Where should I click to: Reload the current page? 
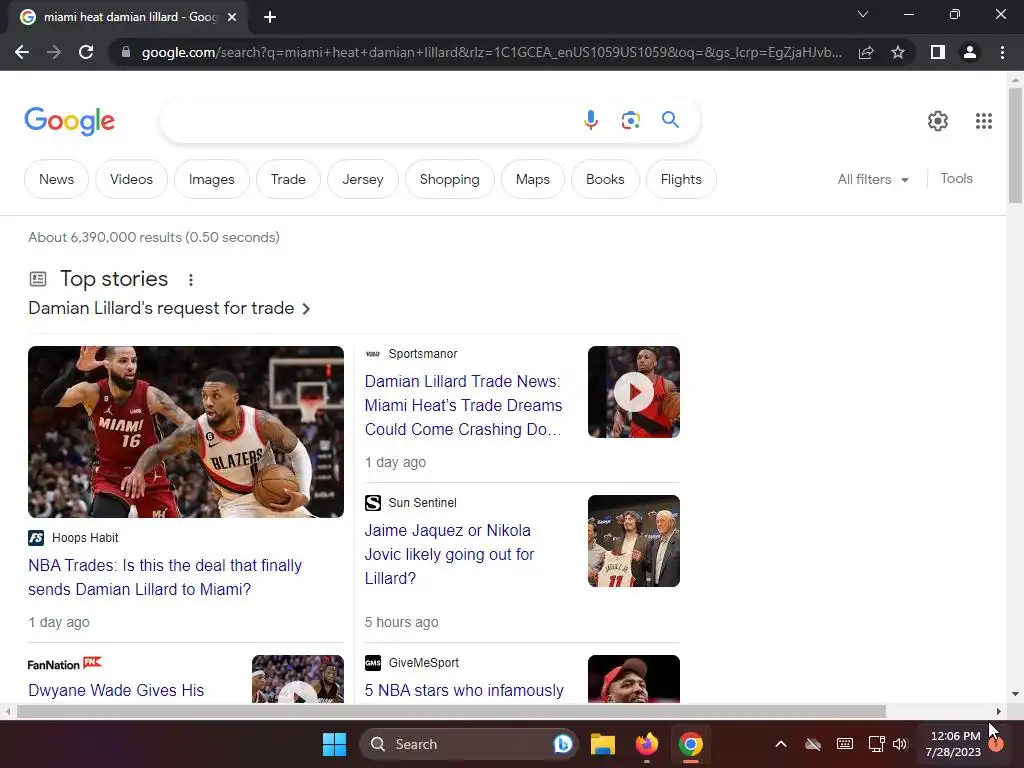[86, 52]
